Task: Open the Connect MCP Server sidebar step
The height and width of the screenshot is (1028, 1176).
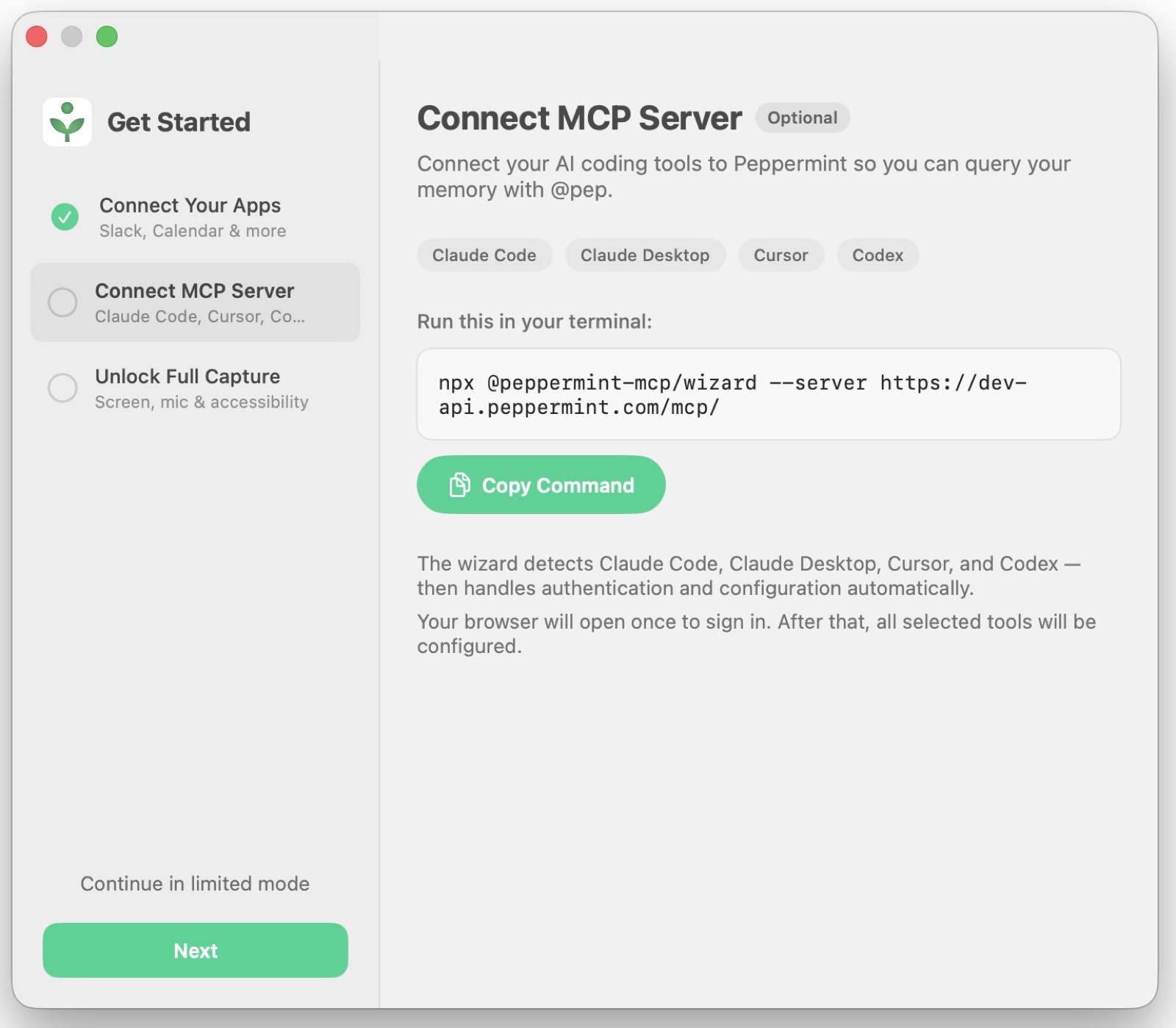Action: (195, 302)
